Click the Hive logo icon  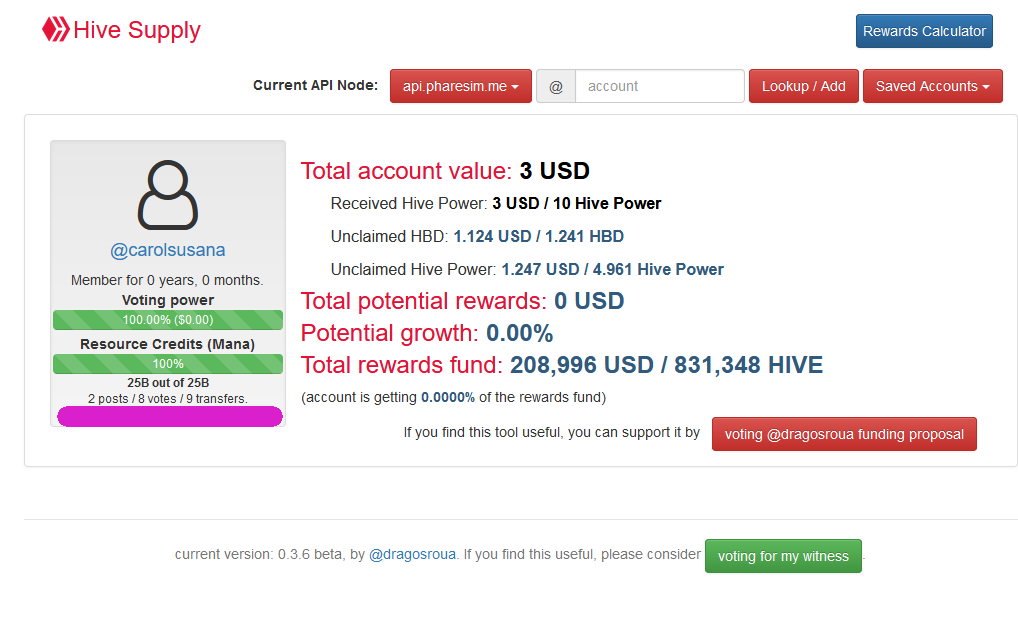[x=55, y=29]
